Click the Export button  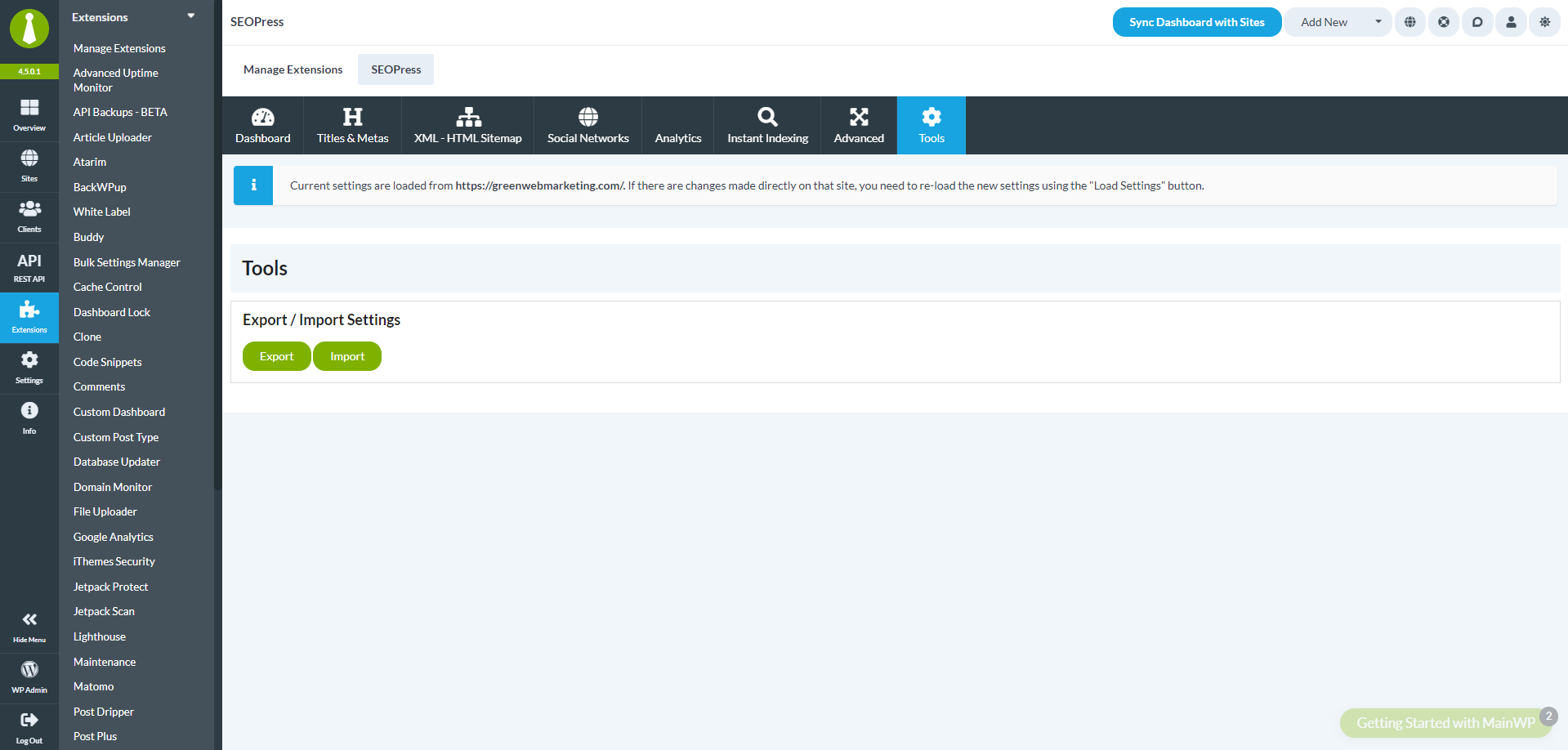click(277, 356)
